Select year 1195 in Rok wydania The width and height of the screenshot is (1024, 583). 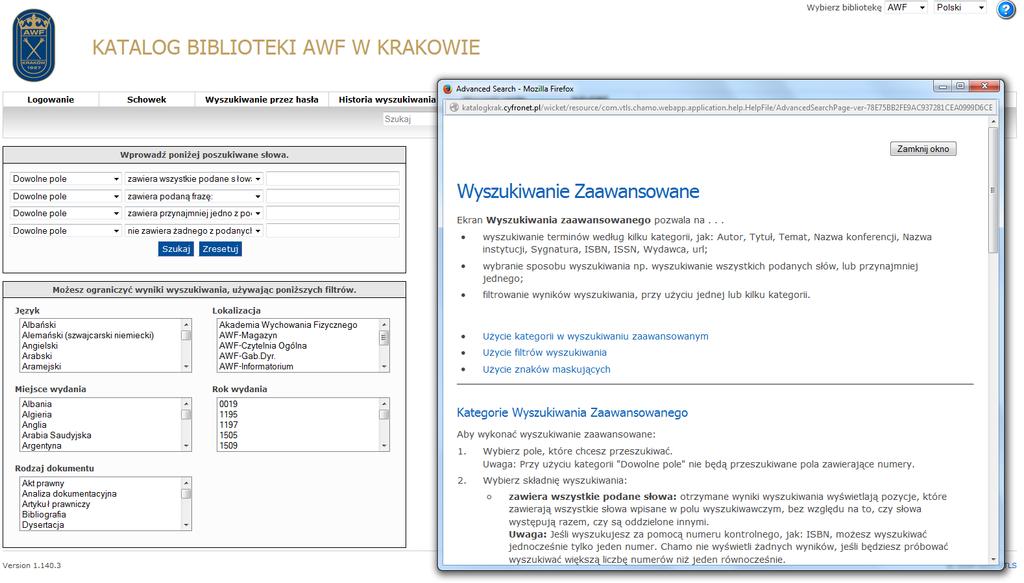coord(229,415)
